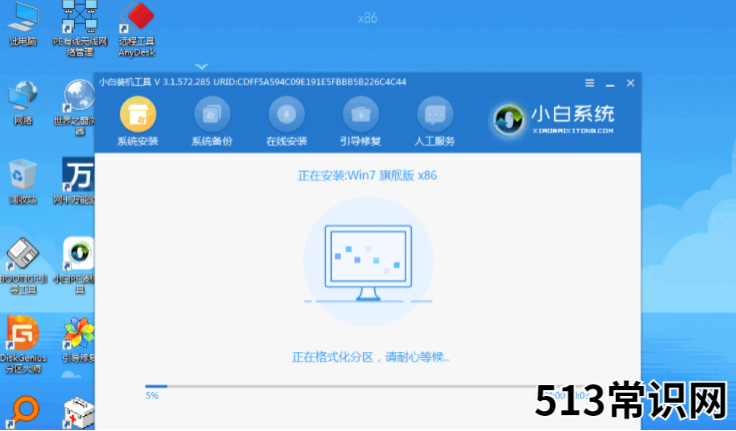Switch to 人工服务 tab
736x431 pixels.
[435, 122]
